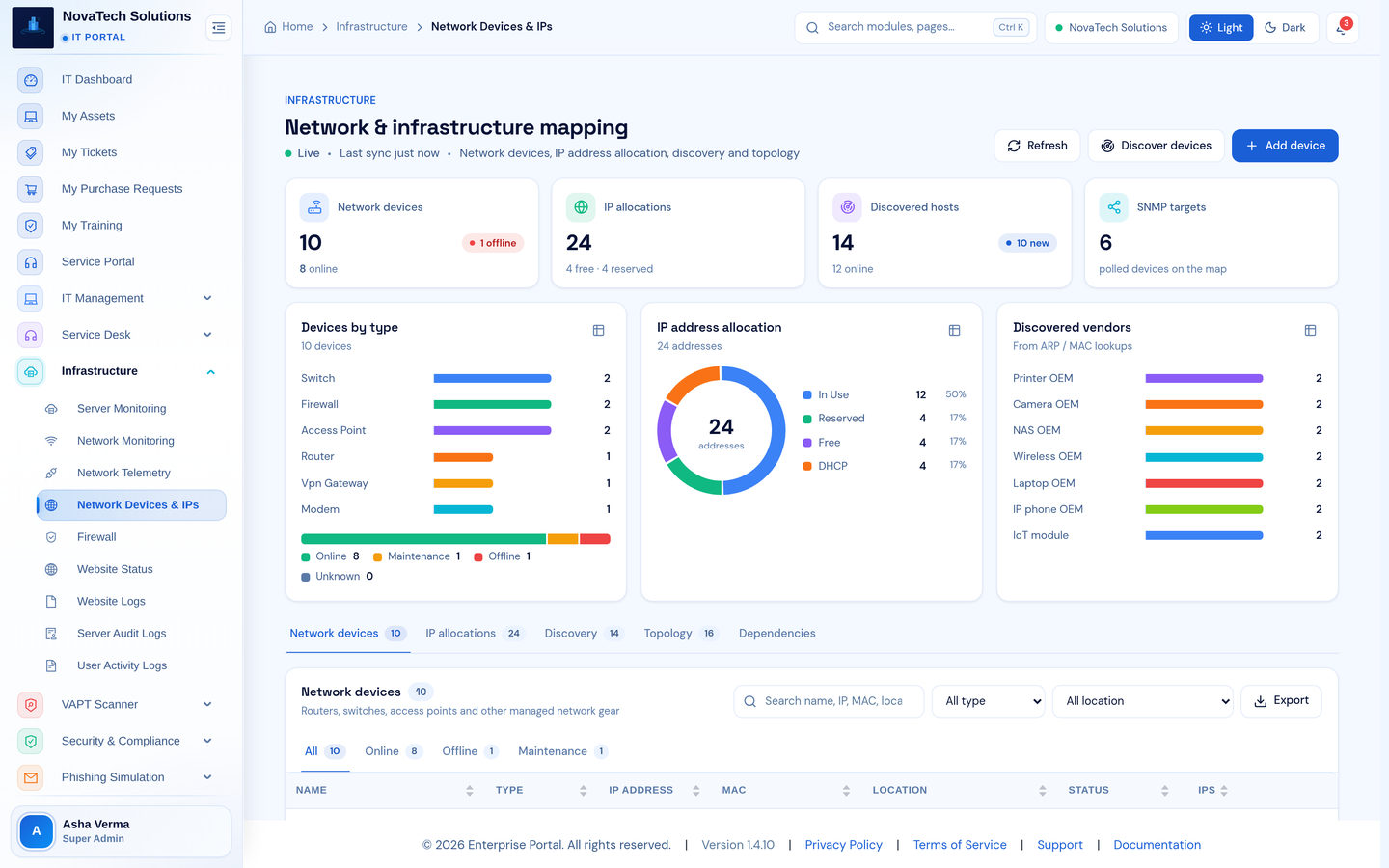This screenshot has height=868, width=1389.
Task: Open Asha Verma user profile card
Action: (x=121, y=831)
